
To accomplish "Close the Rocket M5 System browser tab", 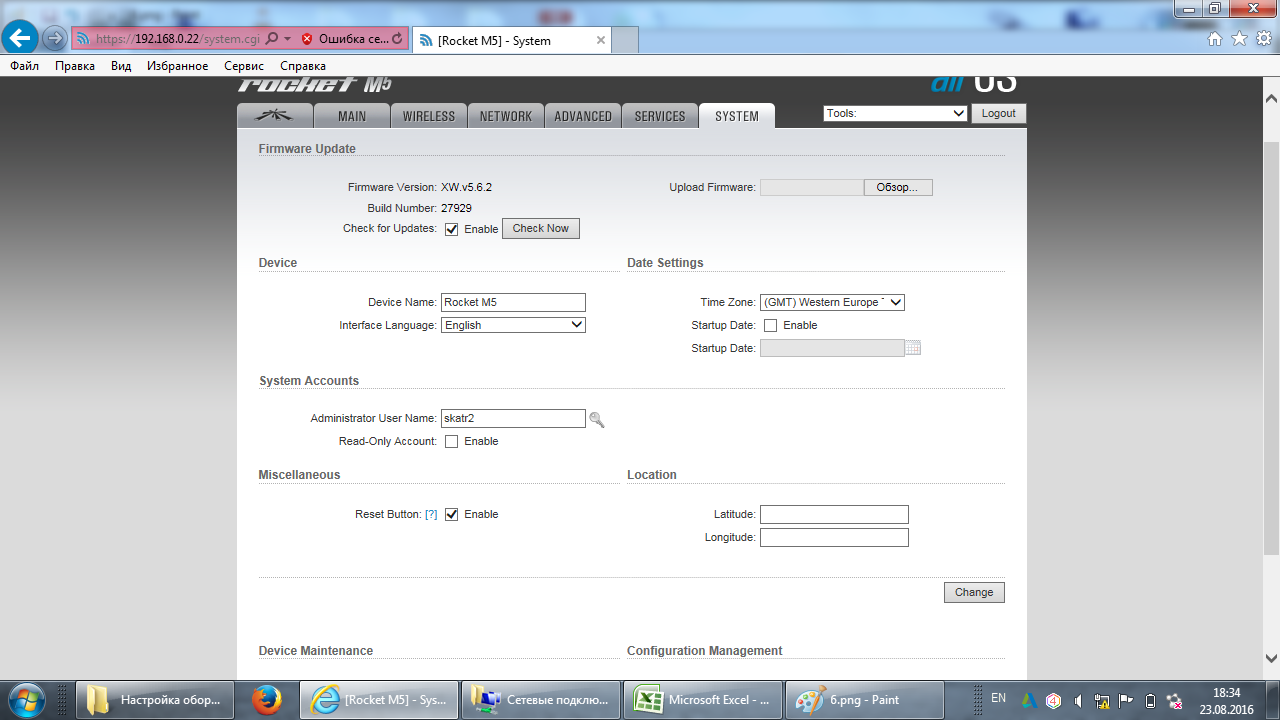I will 601,40.
